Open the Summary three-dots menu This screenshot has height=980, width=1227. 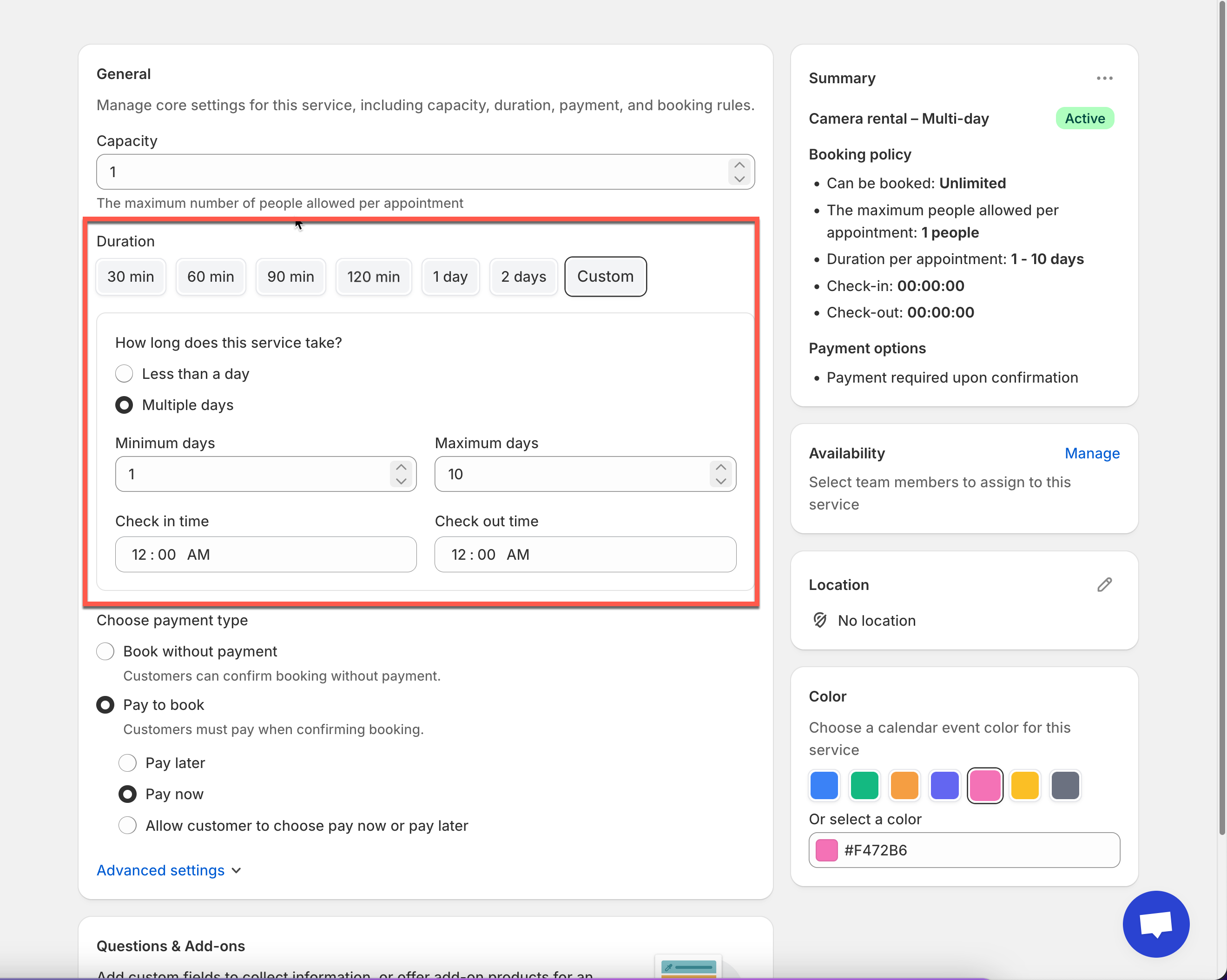[1104, 79]
